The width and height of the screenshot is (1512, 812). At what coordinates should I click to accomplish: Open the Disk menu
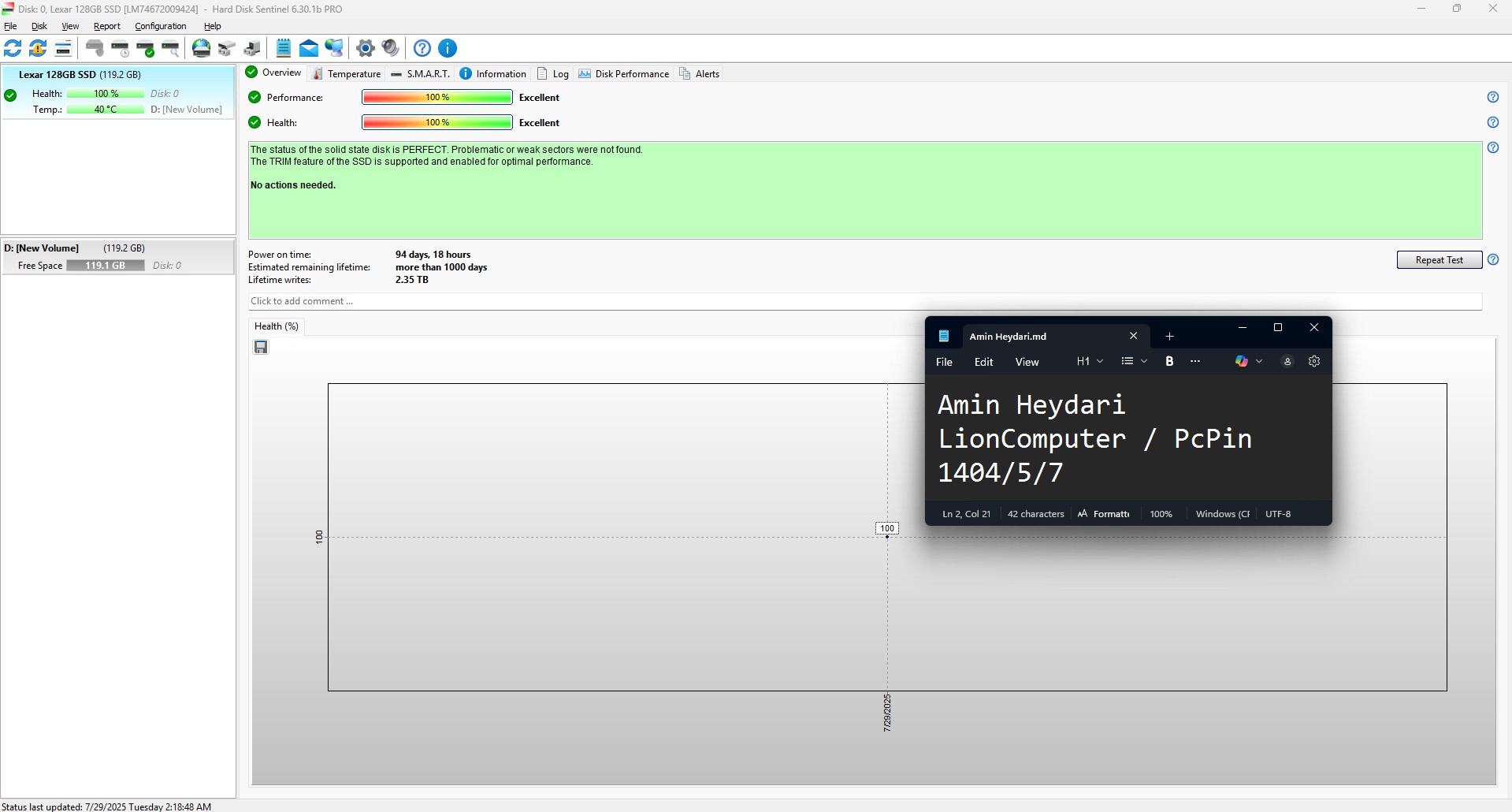pyautogui.click(x=39, y=26)
